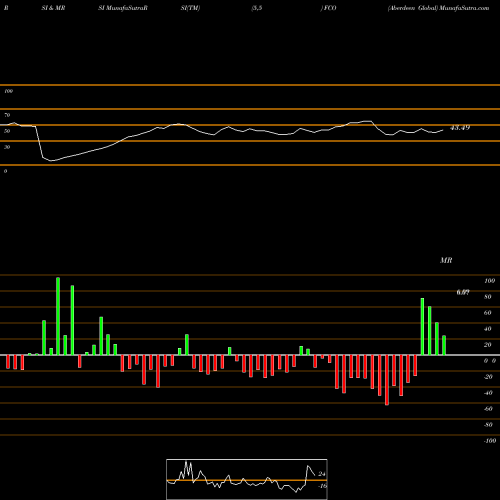Screen dimensions: 500x500
Task: Click the '0' label on the RSI axis
Action: pos(5,171)
